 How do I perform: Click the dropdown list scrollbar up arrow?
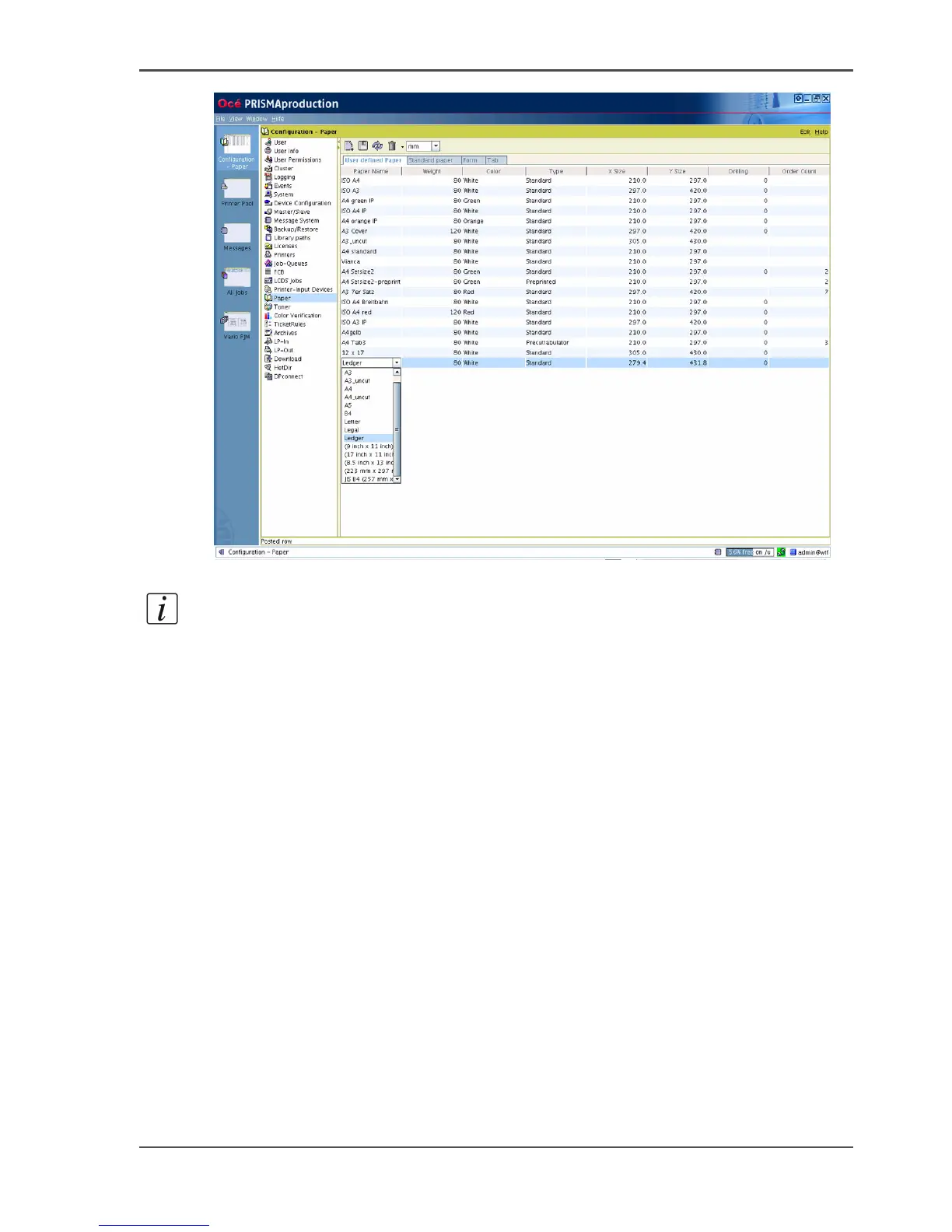397,373
